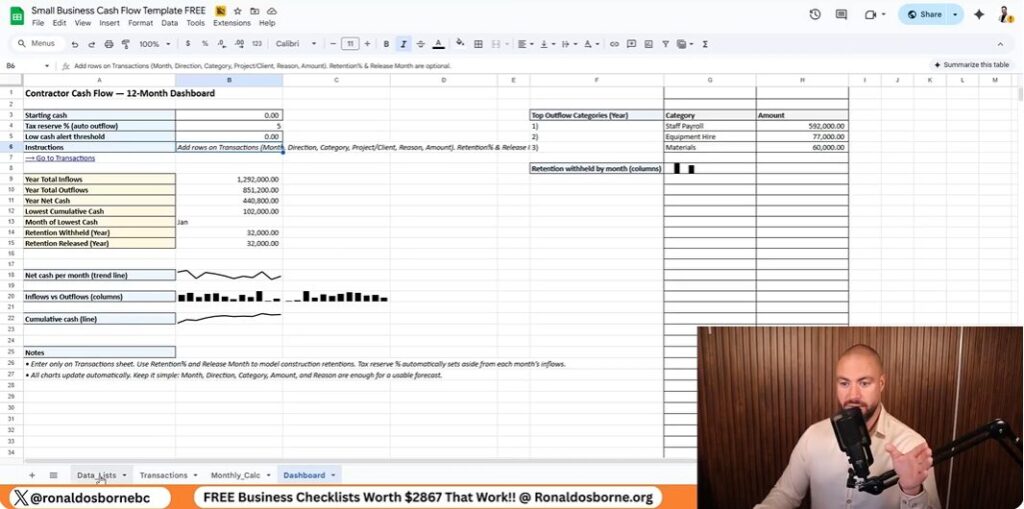Open the Extensions menu
The height and width of the screenshot is (509, 1024).
pos(231,23)
